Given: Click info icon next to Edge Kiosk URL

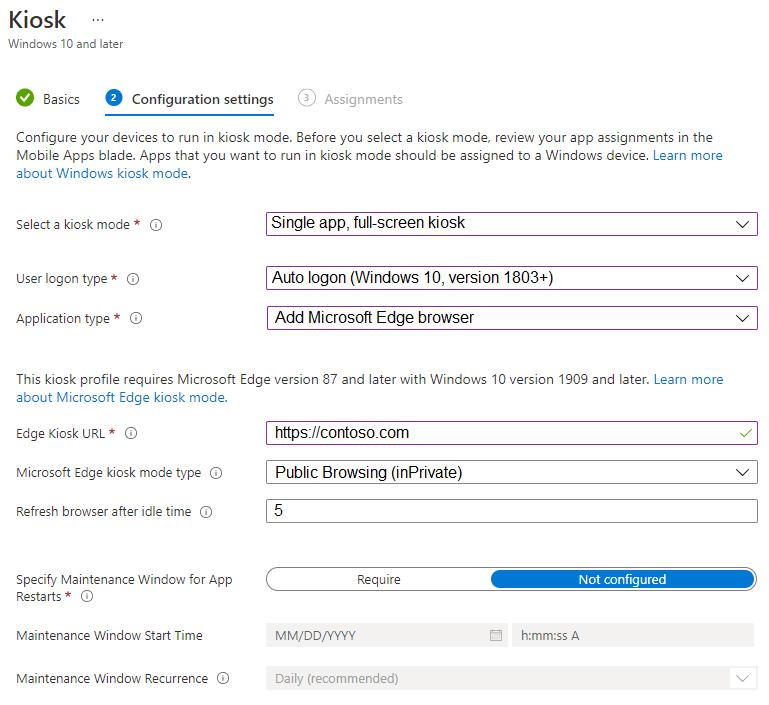Looking at the screenshot, I should 131,434.
